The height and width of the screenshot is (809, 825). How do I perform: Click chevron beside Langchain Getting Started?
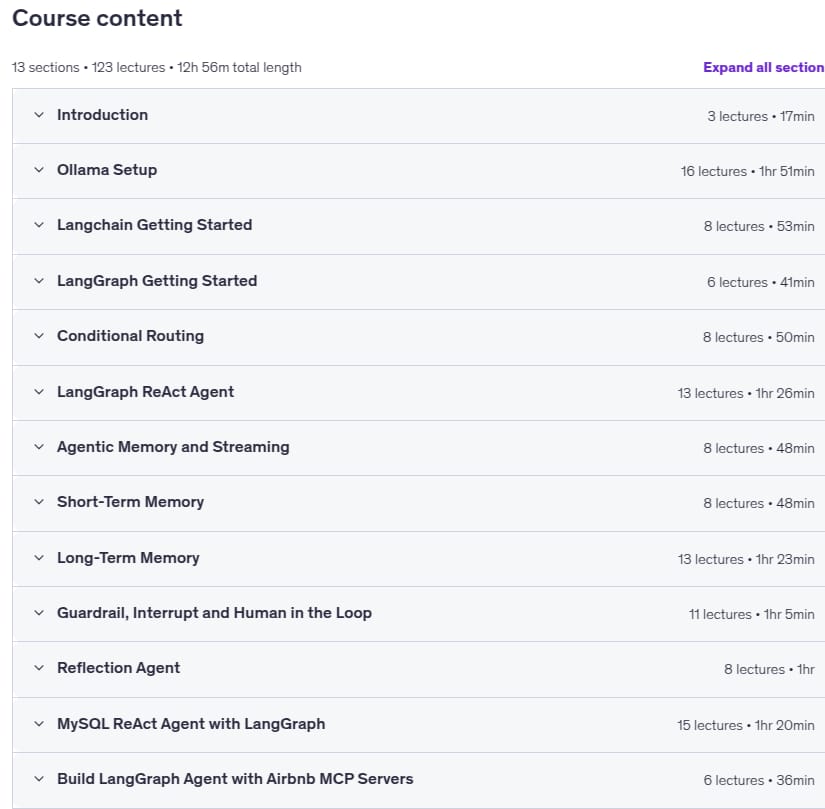point(39,225)
